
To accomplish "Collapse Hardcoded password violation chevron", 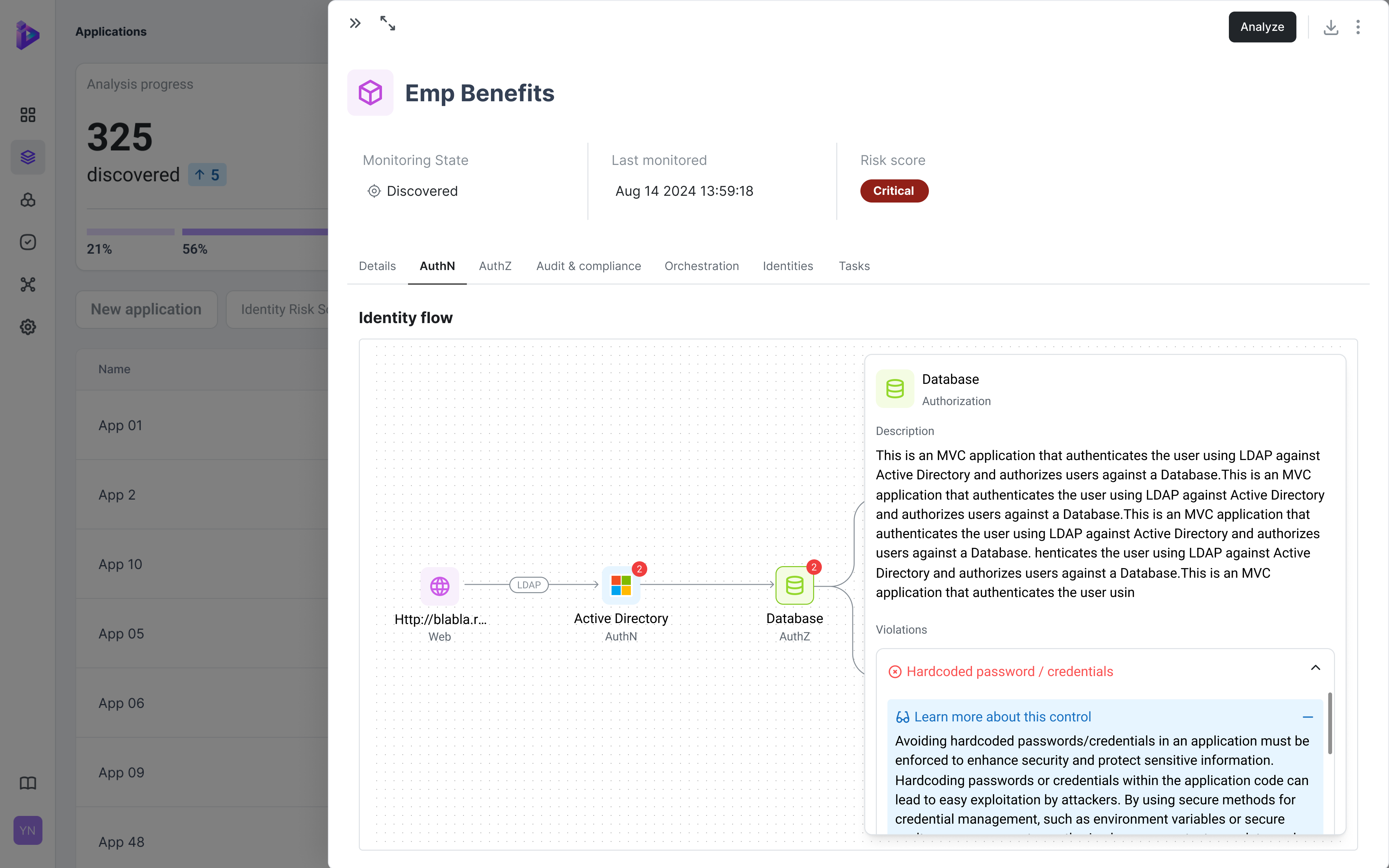I will [1316, 668].
